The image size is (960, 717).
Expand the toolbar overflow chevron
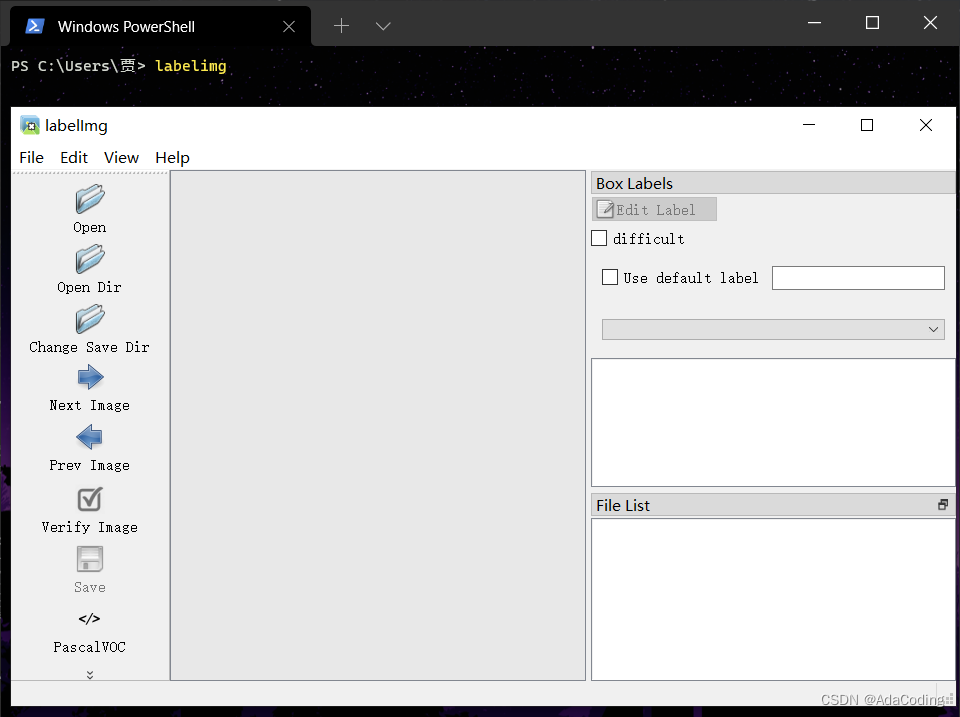tap(90, 675)
